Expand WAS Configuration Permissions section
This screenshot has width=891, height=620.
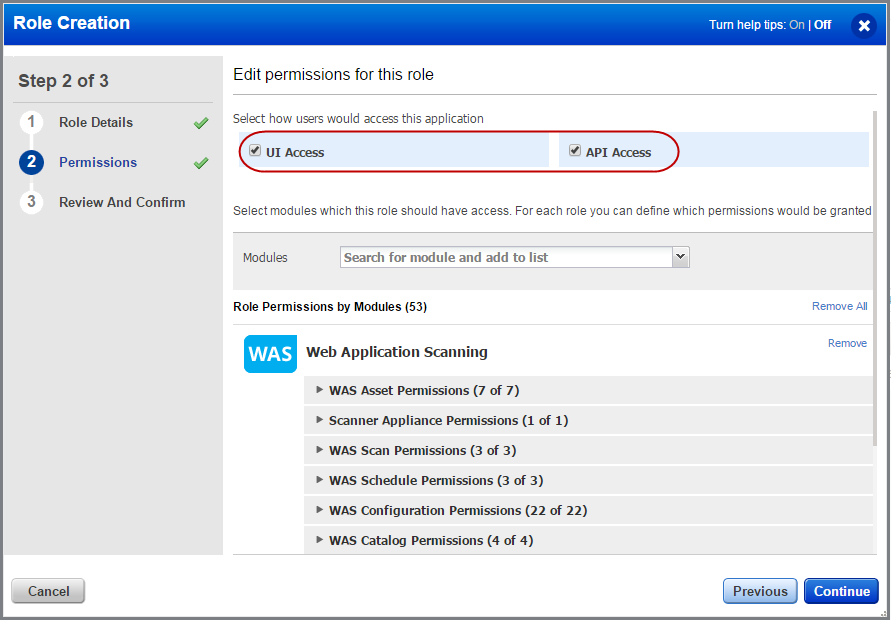click(320, 510)
